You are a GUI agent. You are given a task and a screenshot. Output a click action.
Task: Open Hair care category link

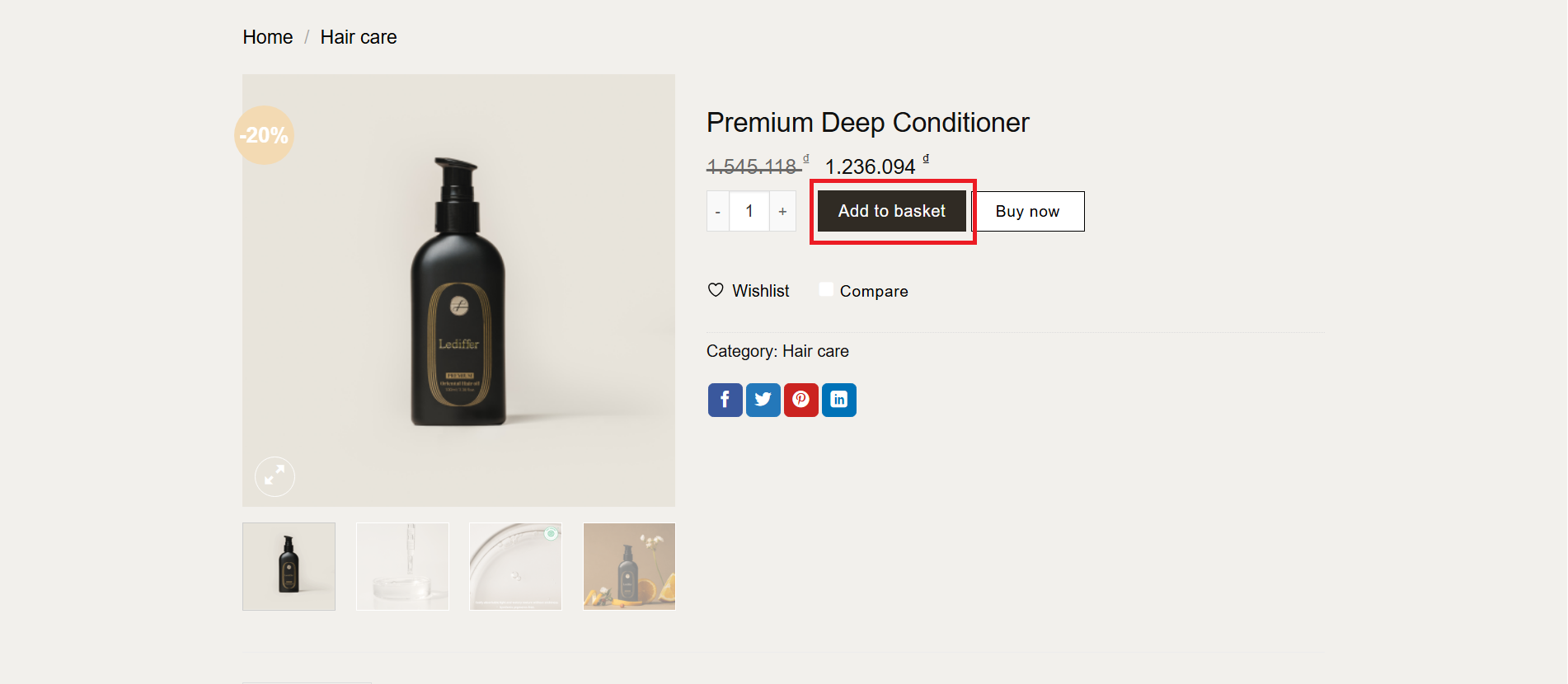(x=815, y=351)
